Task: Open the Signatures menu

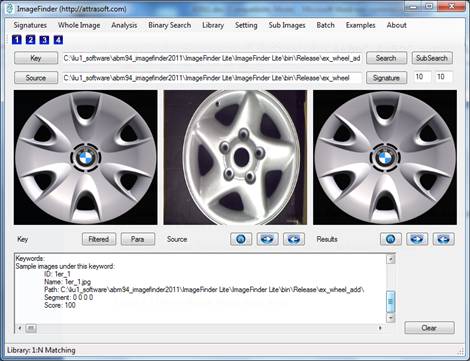Action: pos(30,25)
